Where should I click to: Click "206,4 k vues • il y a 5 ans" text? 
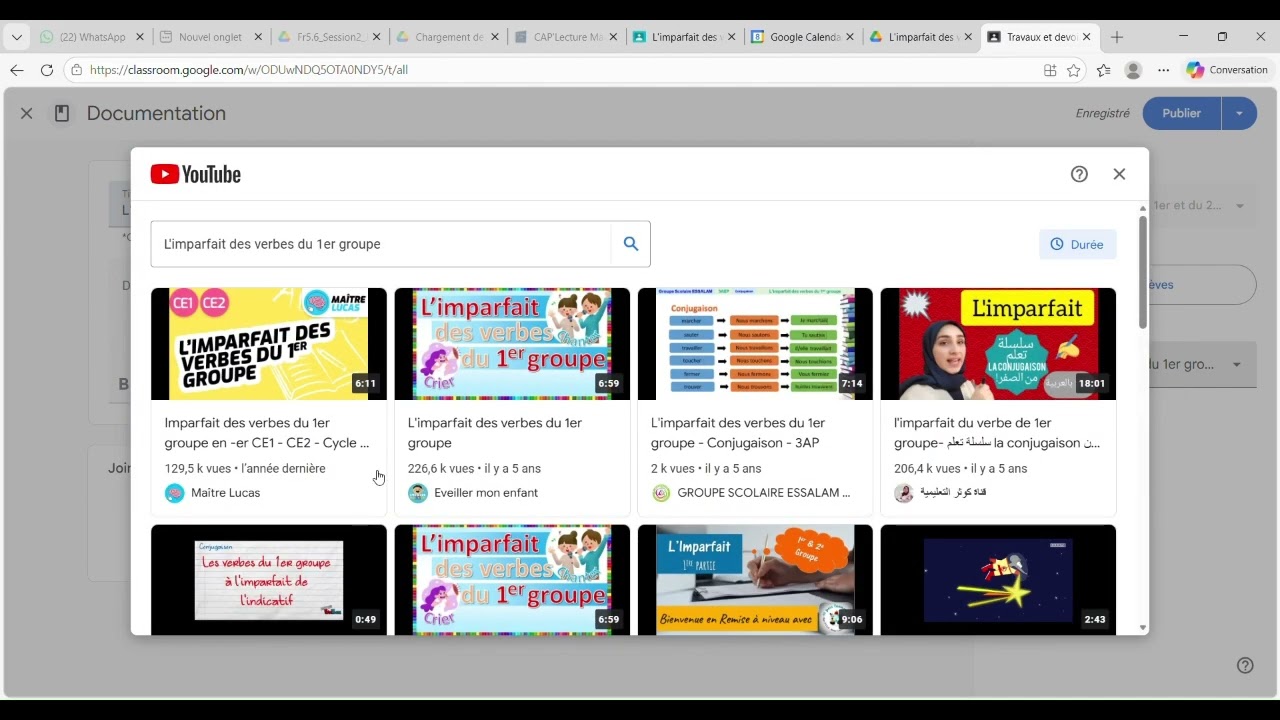click(x=960, y=468)
